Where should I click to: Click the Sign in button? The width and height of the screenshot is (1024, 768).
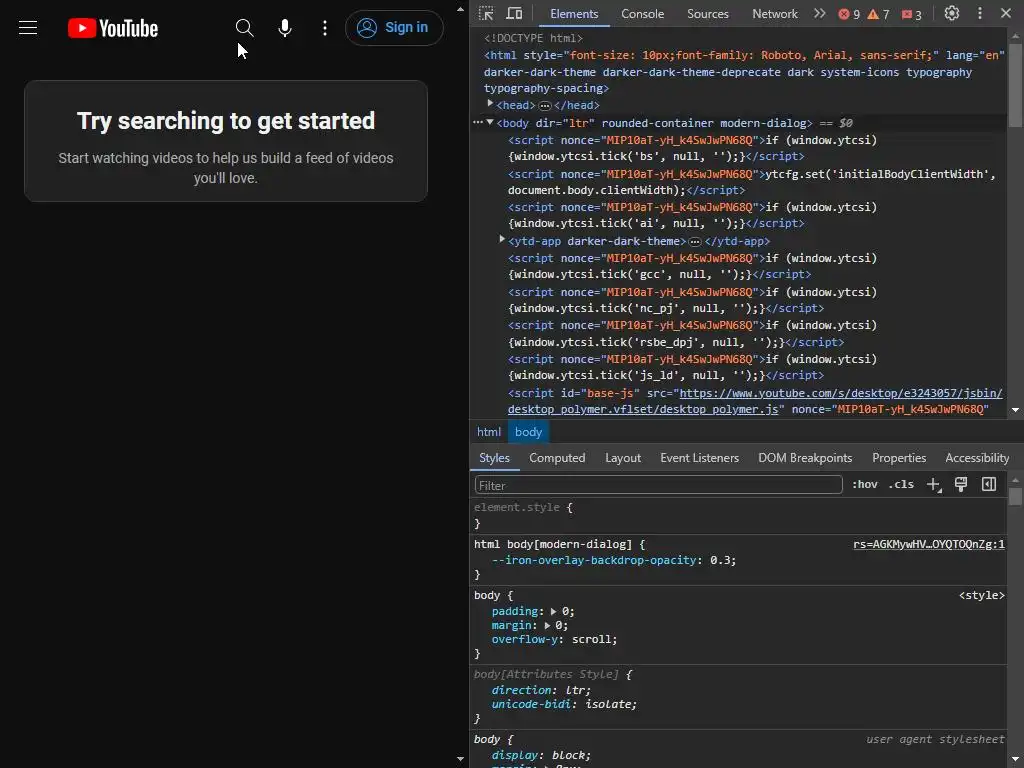394,28
